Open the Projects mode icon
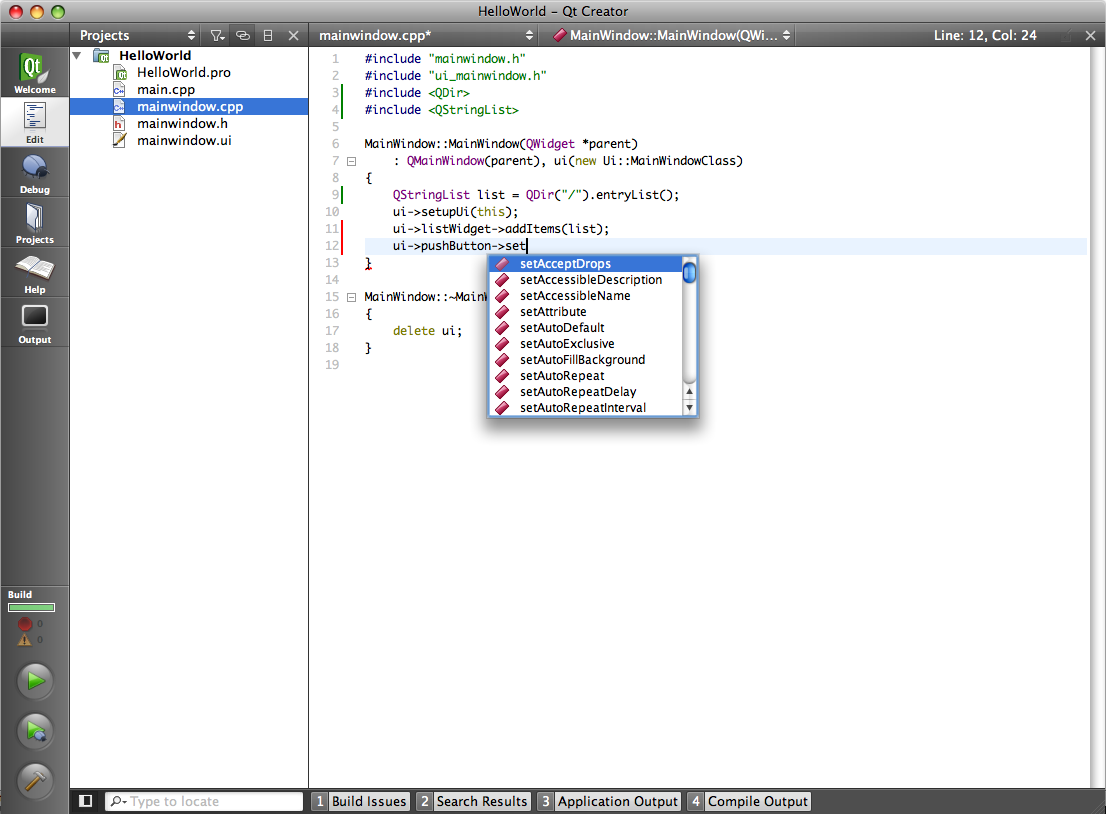This screenshot has height=814, width=1106. click(x=35, y=223)
